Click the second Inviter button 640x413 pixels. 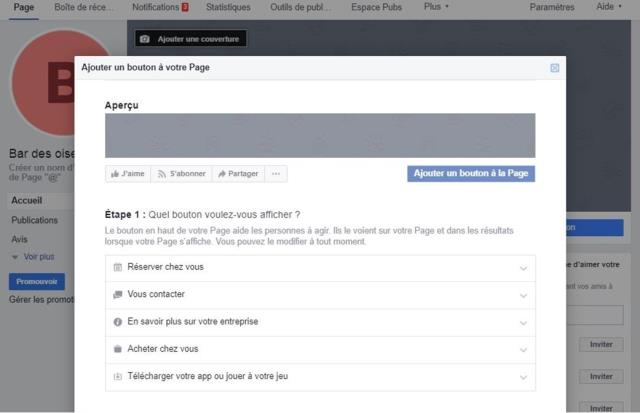pyautogui.click(x=601, y=377)
